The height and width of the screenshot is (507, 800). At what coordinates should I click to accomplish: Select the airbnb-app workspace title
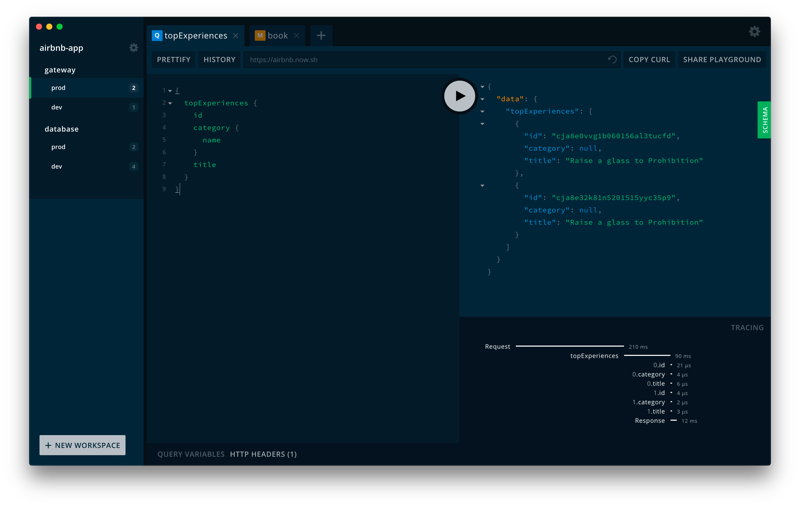(x=61, y=48)
